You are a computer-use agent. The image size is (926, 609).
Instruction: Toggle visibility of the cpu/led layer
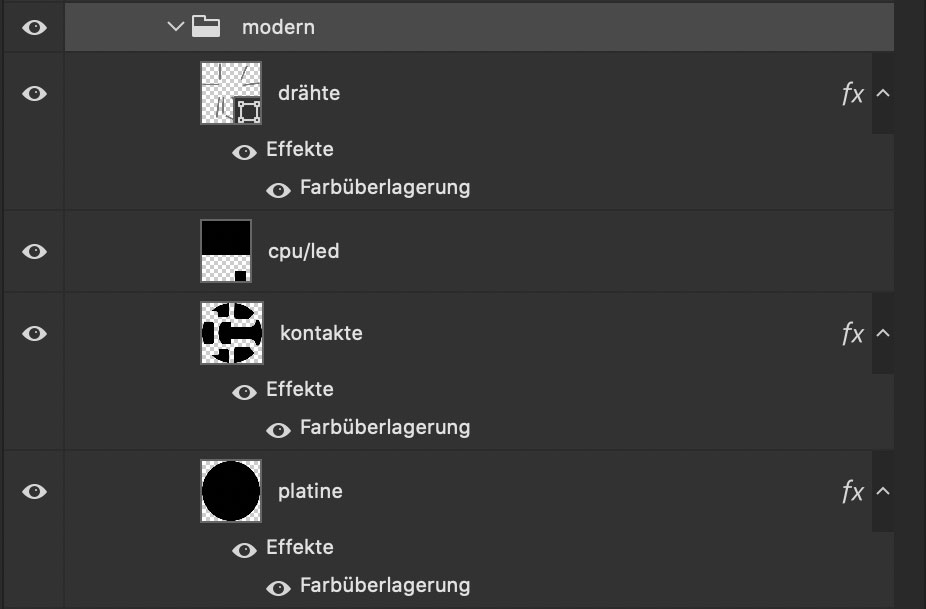34,252
